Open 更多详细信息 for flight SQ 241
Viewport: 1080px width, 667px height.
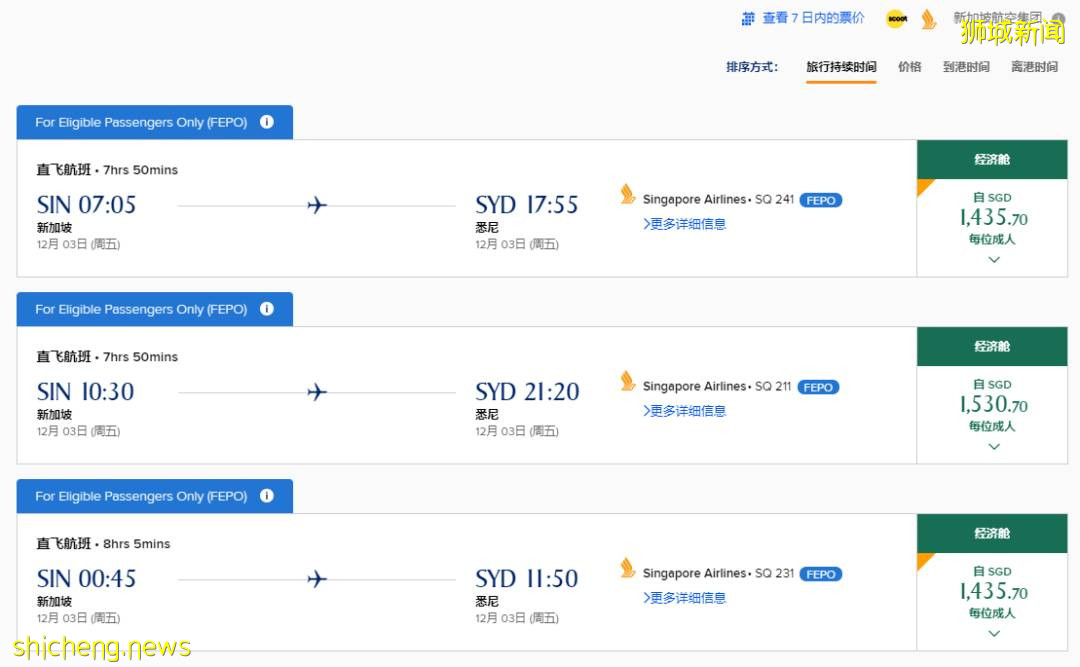coord(686,224)
